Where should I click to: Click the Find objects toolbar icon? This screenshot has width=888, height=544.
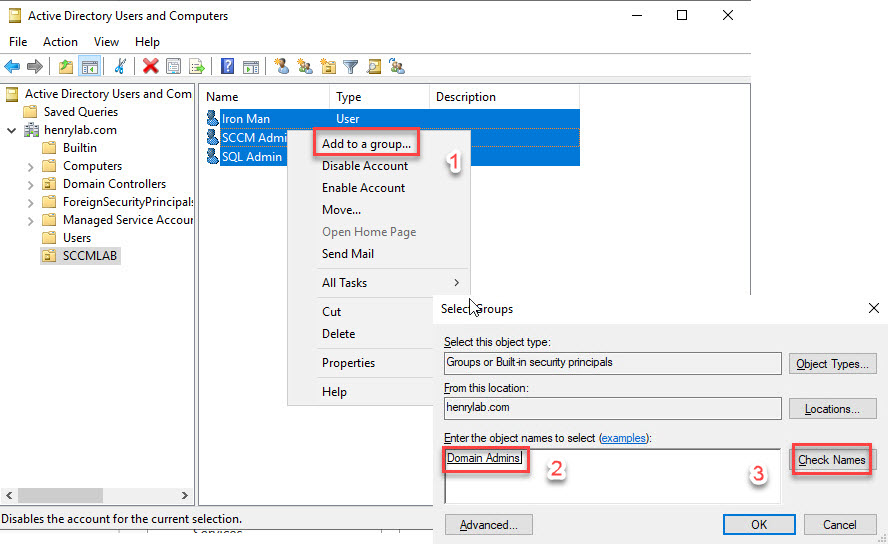click(374, 67)
